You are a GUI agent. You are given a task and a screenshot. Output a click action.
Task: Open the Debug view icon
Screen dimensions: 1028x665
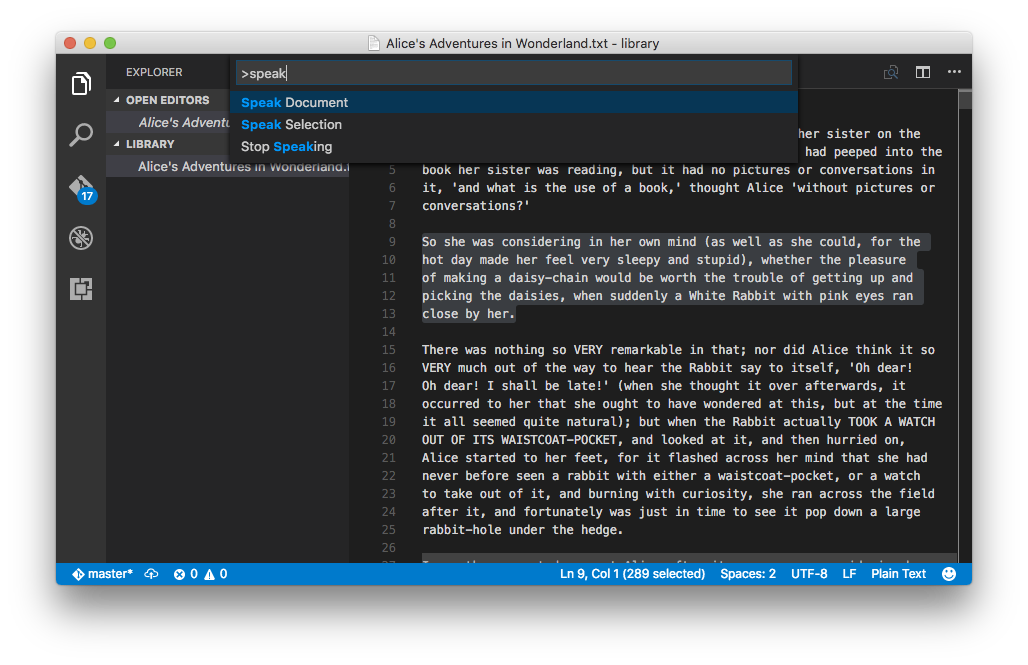click(x=81, y=238)
